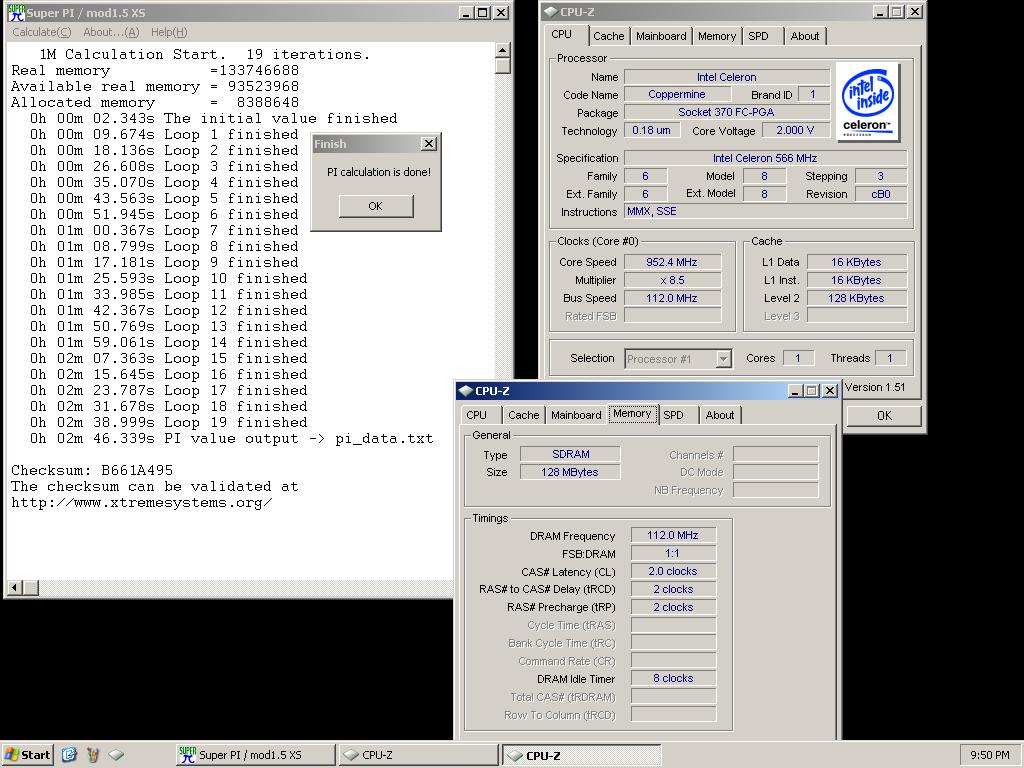This screenshot has width=1024, height=768.
Task: Click the SDRAM type field
Action: point(570,454)
